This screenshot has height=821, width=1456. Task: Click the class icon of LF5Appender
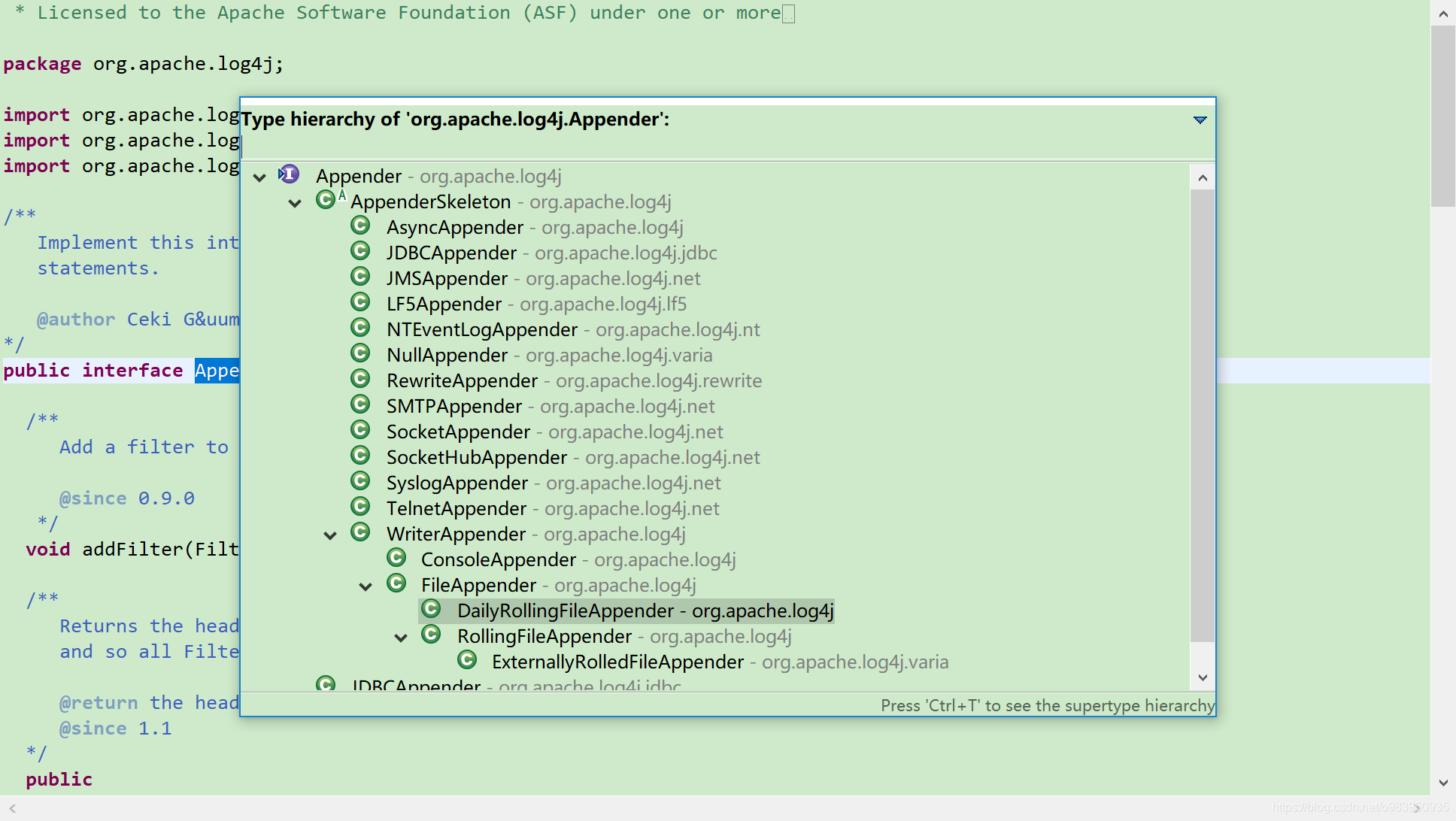(361, 302)
